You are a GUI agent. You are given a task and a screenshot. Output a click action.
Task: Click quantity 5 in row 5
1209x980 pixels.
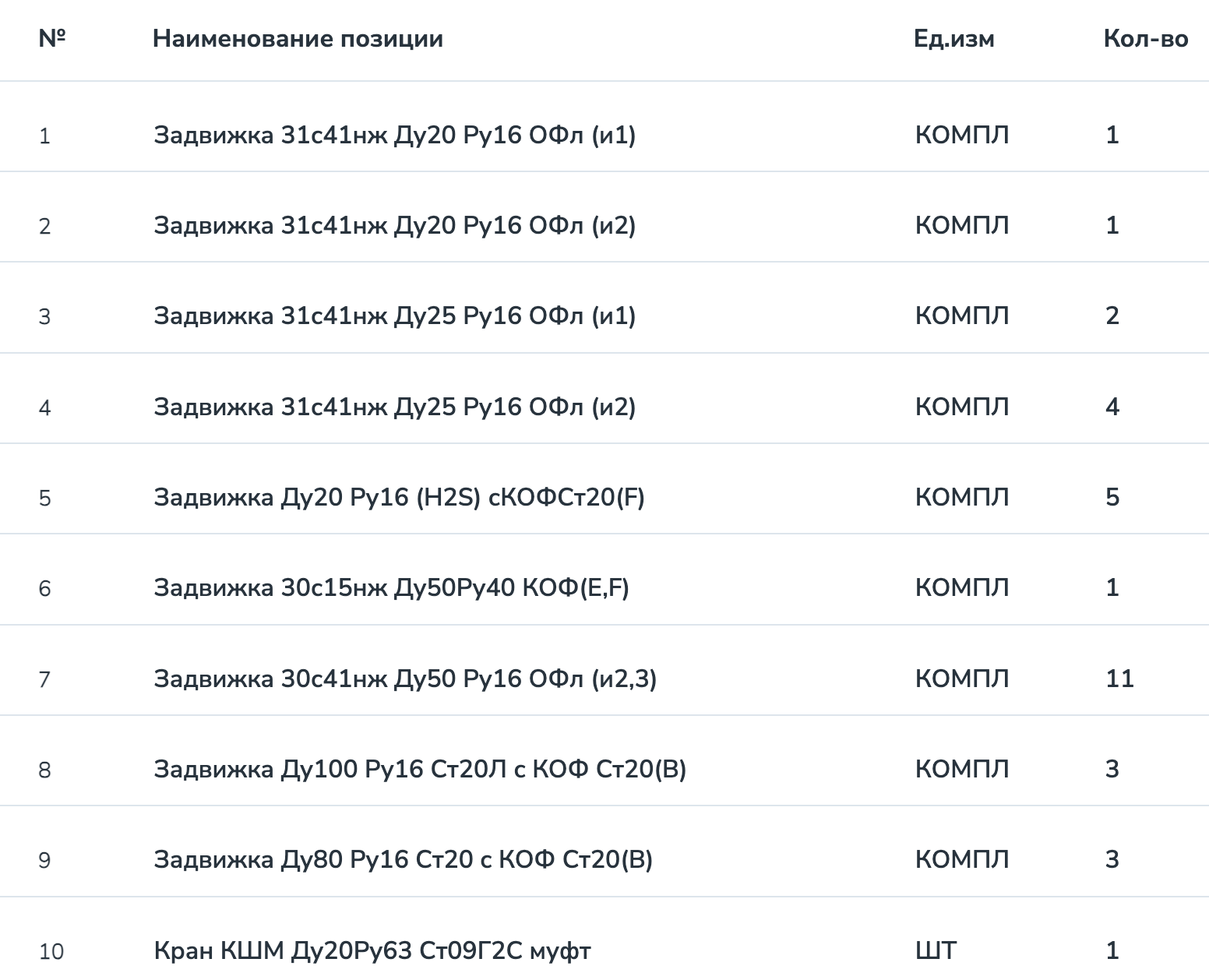[1112, 498]
